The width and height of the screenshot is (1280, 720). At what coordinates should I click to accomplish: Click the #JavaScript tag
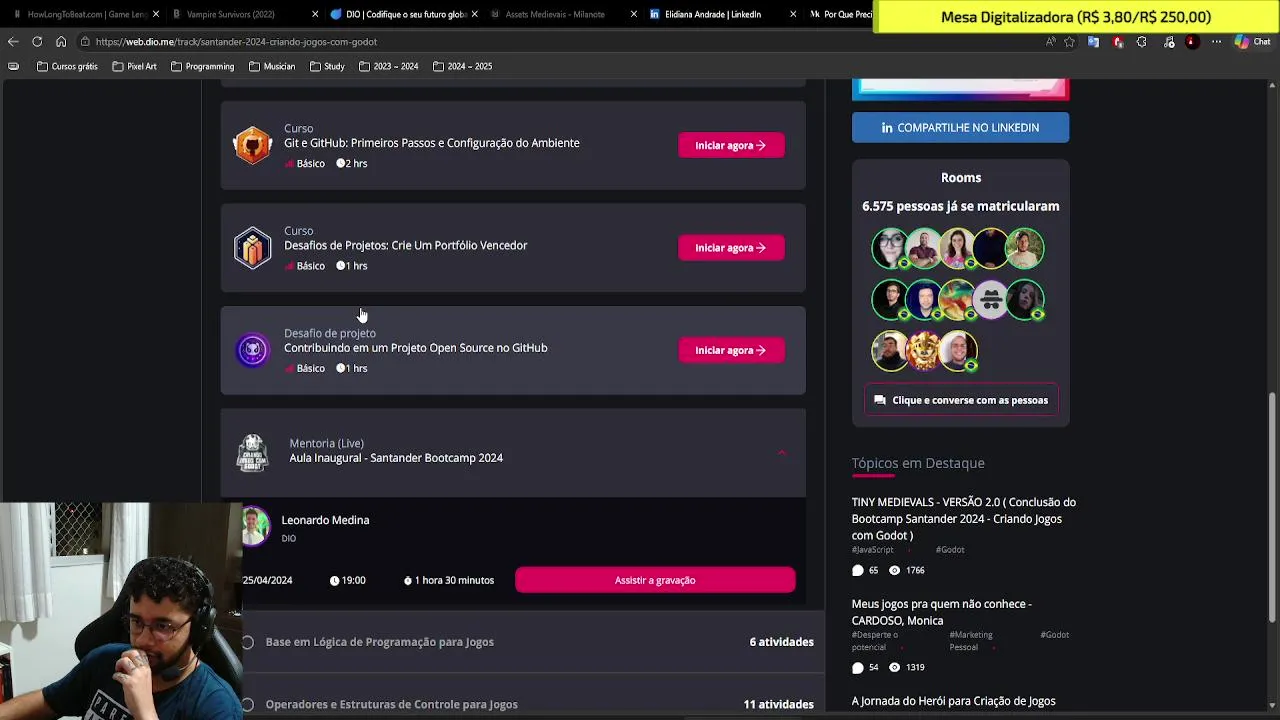coord(872,549)
